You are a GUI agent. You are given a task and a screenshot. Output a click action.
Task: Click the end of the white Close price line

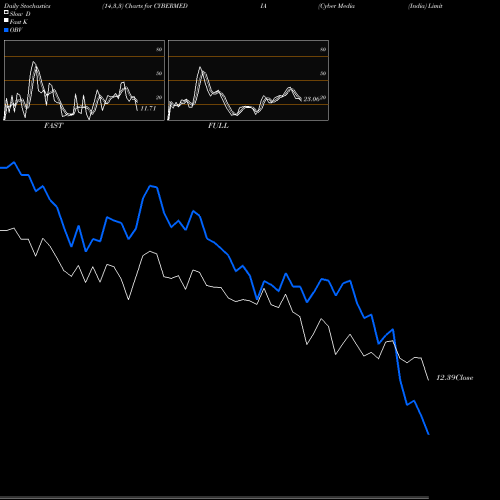point(429,380)
